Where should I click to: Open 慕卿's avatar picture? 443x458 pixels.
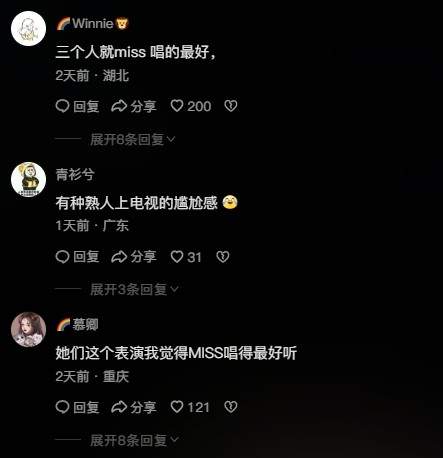click(28, 330)
